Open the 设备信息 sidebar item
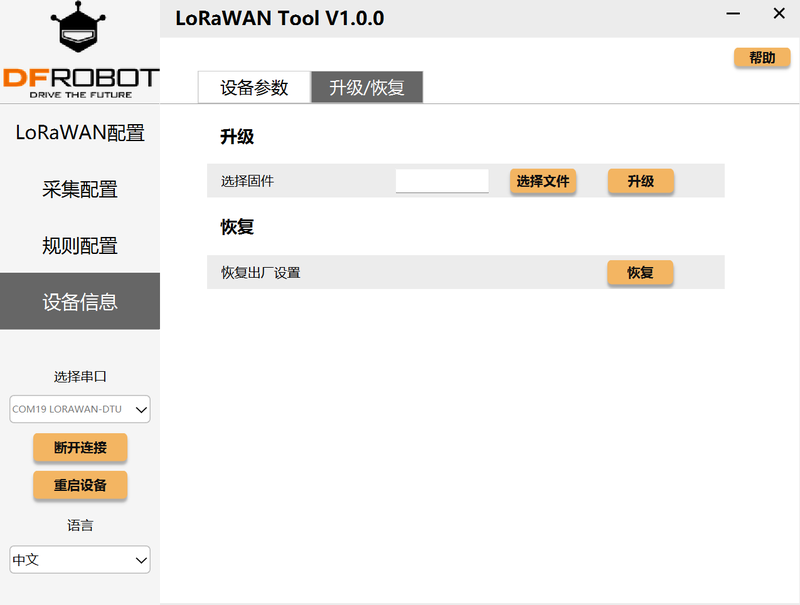 coord(80,301)
